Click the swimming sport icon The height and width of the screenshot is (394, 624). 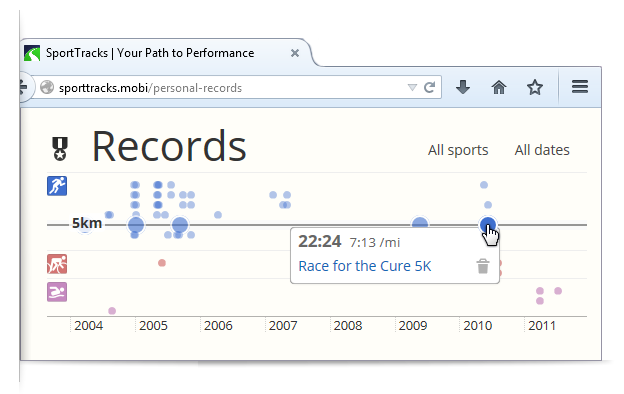pyautogui.click(x=57, y=292)
